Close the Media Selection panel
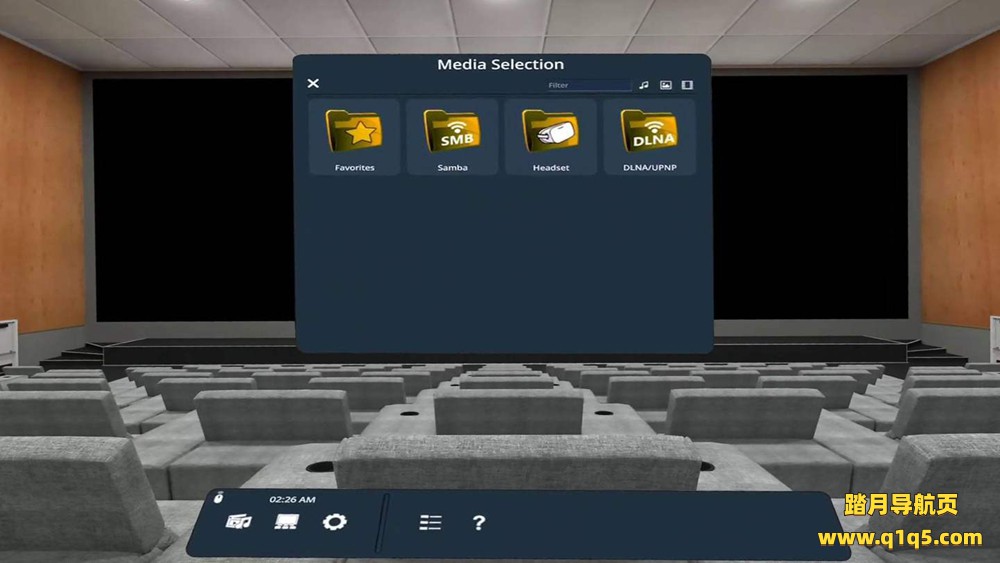 [313, 83]
